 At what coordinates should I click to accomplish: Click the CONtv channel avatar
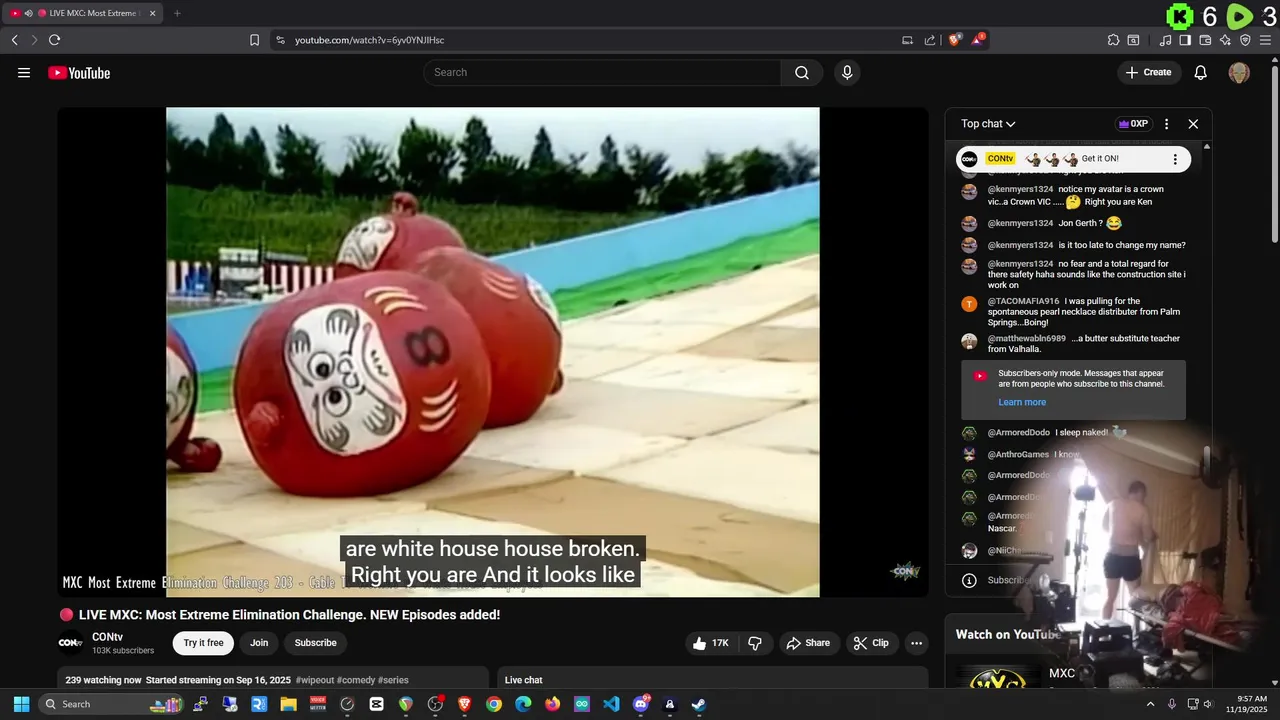click(x=70, y=643)
